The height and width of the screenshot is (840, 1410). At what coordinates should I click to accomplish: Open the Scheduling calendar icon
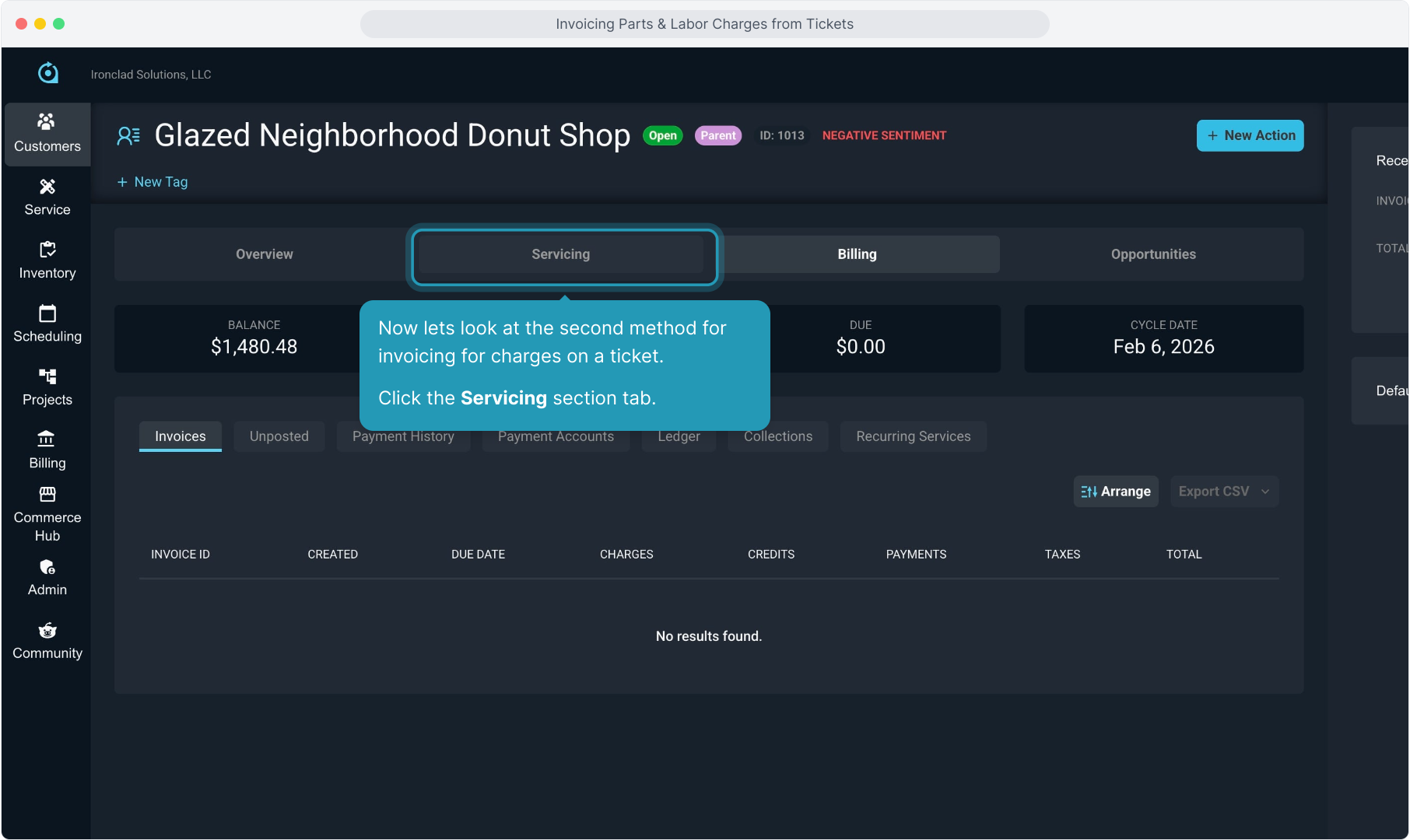coord(47,313)
